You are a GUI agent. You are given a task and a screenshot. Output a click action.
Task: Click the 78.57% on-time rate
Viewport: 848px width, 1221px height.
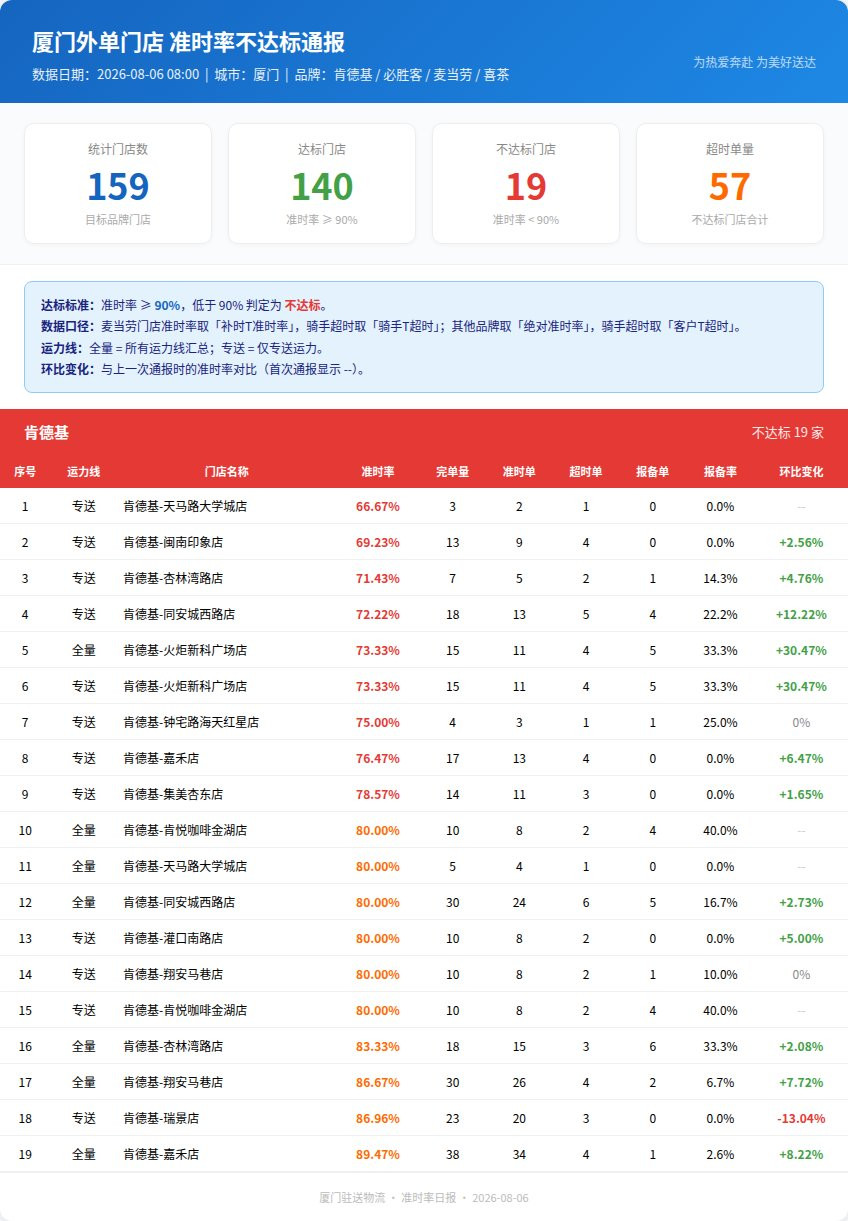coord(378,794)
